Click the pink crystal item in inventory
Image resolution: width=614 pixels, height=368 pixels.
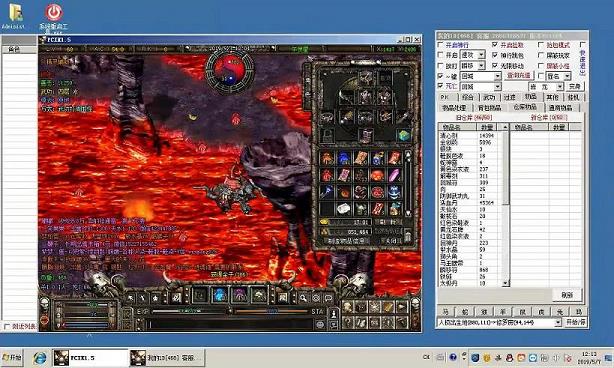tap(394, 175)
